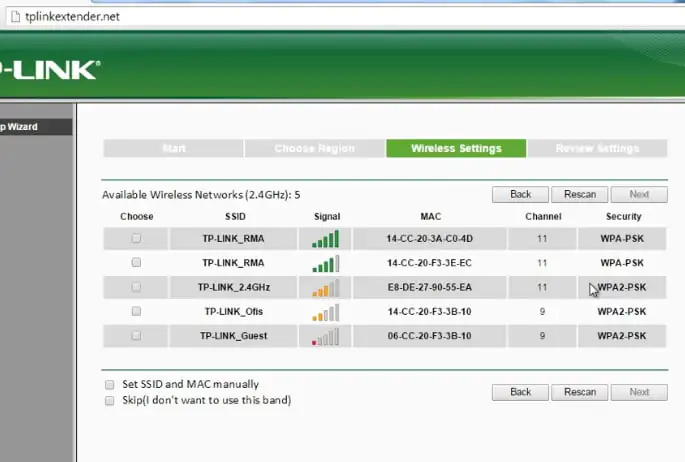This screenshot has height=462, width=685.
Task: Click the bottom Back button
Action: click(520, 392)
